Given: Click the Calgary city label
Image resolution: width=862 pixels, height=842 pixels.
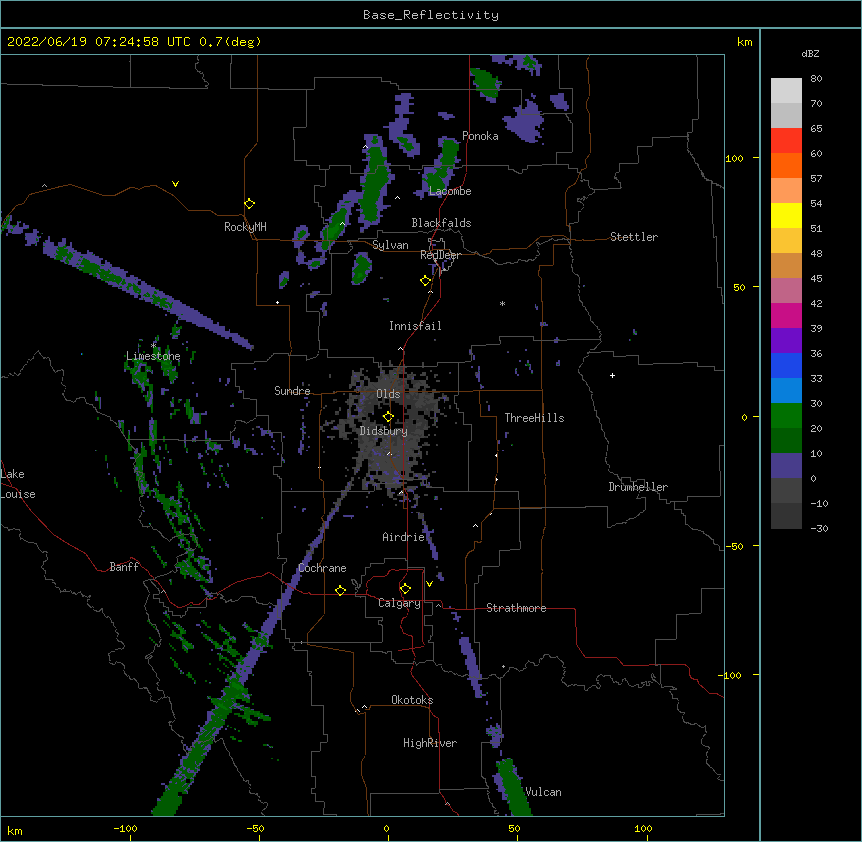Looking at the screenshot, I should click(x=399, y=603).
